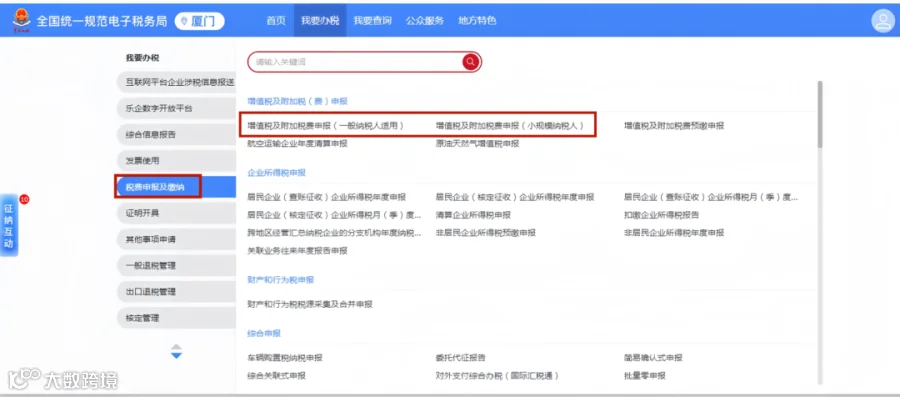Screen dimensions: 900x397
Task: Open 原油天然气增值税申报 link
Action: pos(478,144)
